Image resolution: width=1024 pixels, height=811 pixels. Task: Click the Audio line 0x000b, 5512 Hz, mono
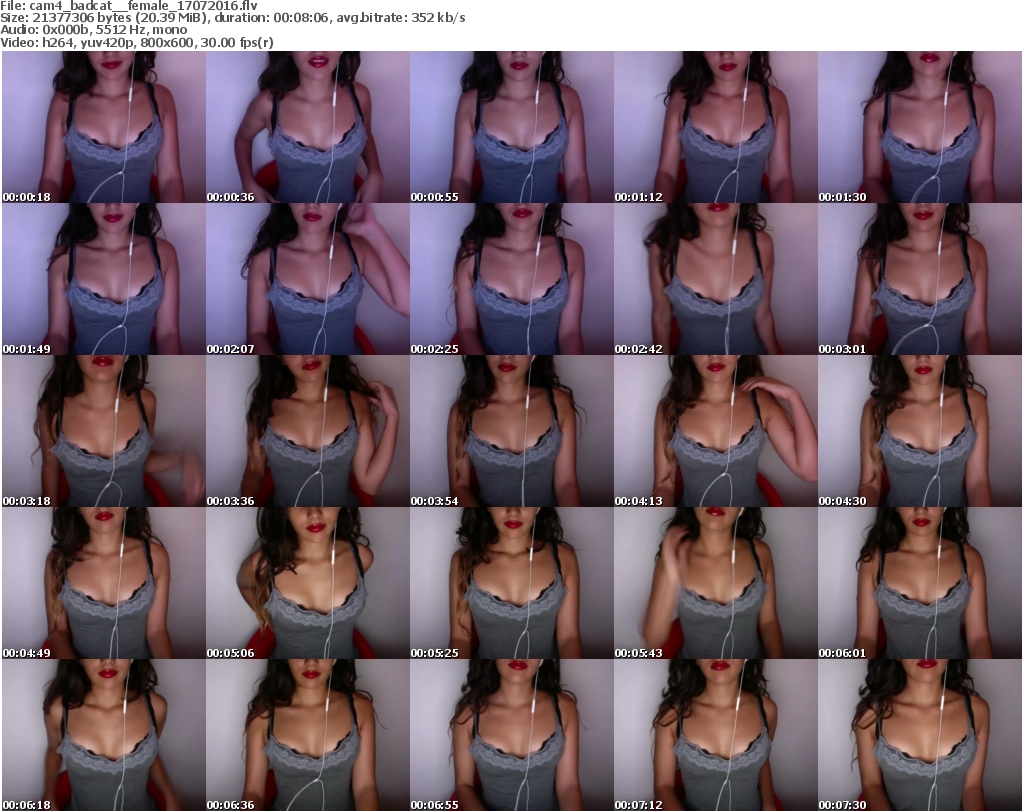point(115,30)
